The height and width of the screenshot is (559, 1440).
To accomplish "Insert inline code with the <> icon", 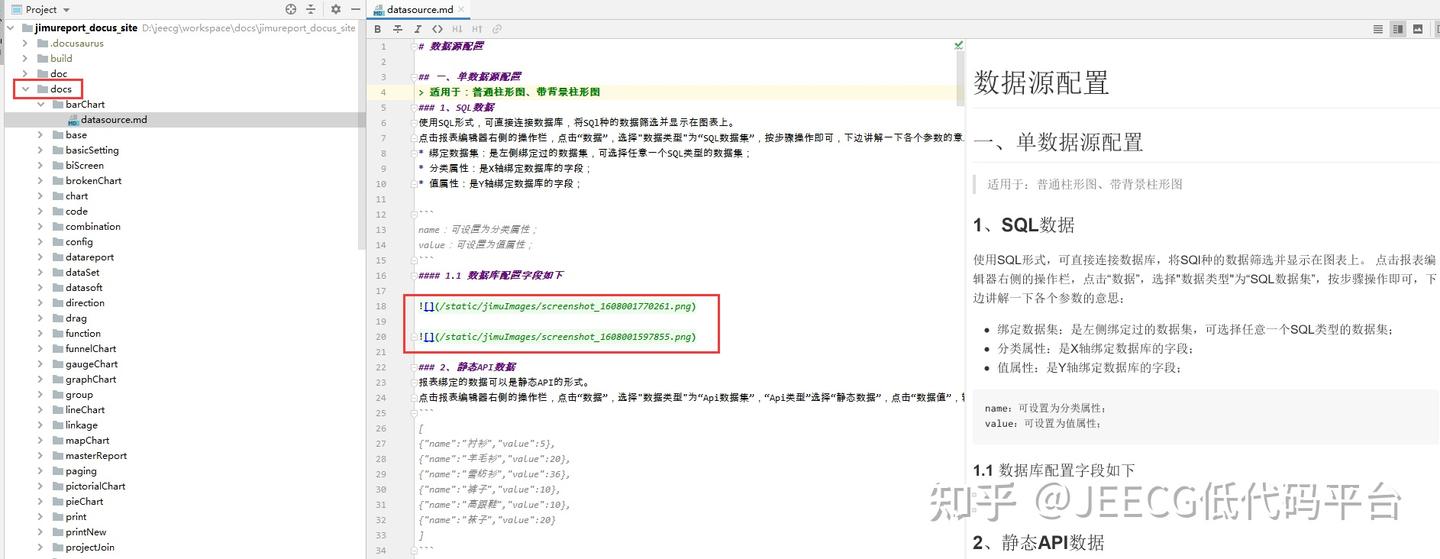I will click(x=438, y=29).
